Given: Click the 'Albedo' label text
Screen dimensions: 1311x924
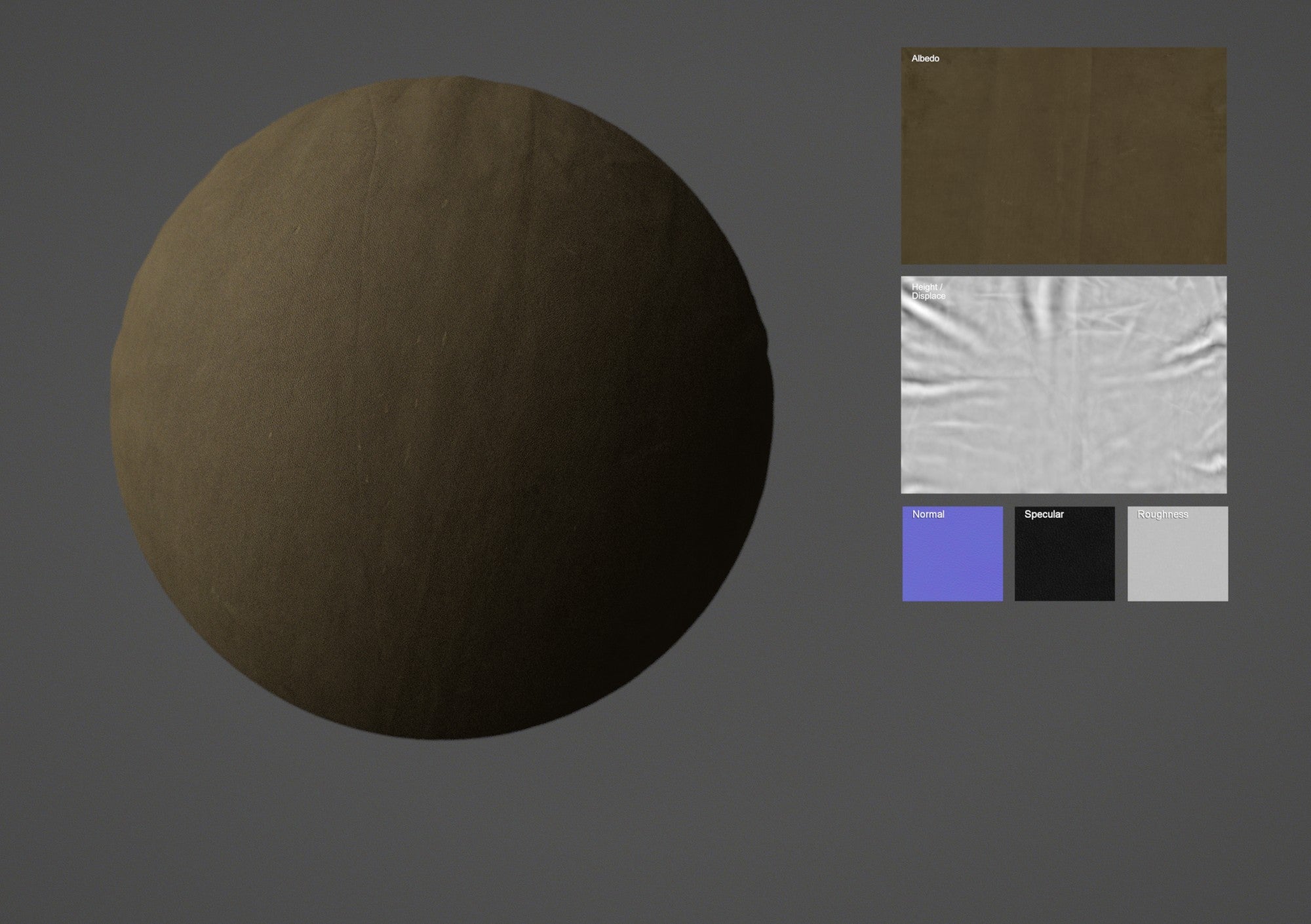Looking at the screenshot, I should (x=925, y=58).
